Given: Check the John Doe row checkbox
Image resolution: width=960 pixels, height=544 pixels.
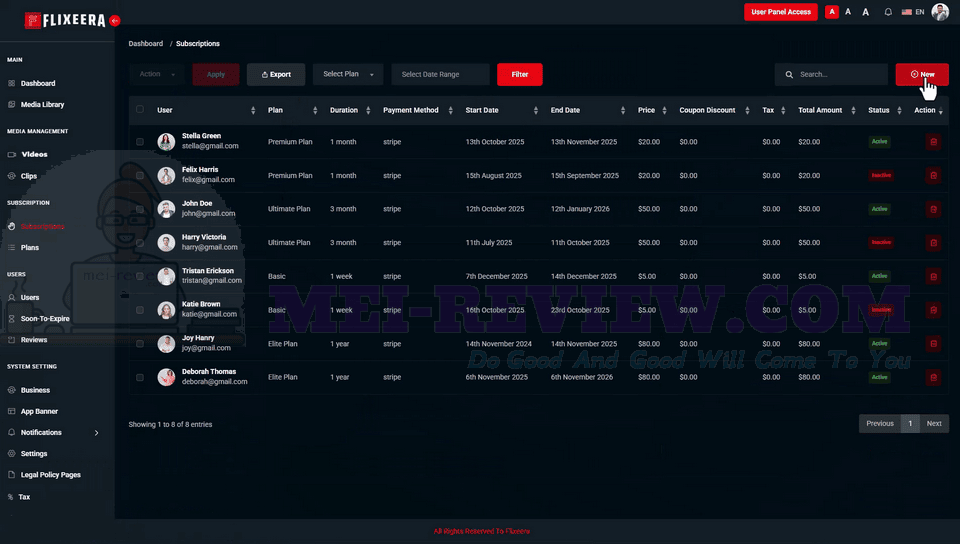Looking at the screenshot, I should click(140, 209).
